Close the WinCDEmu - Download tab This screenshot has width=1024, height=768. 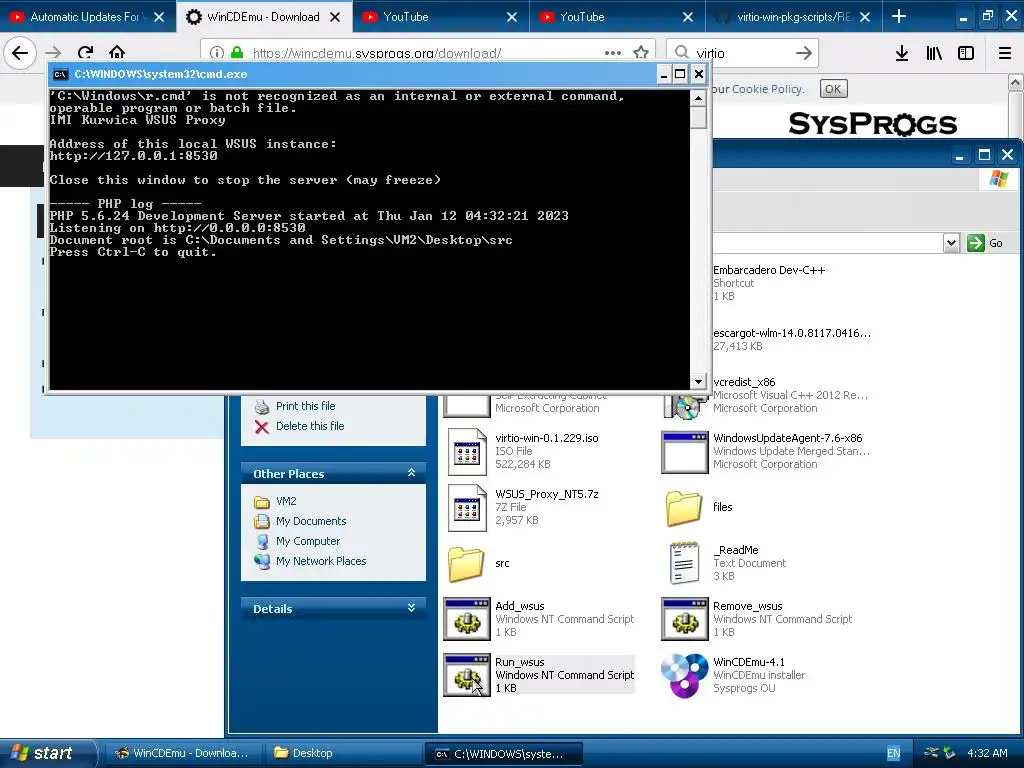[335, 17]
